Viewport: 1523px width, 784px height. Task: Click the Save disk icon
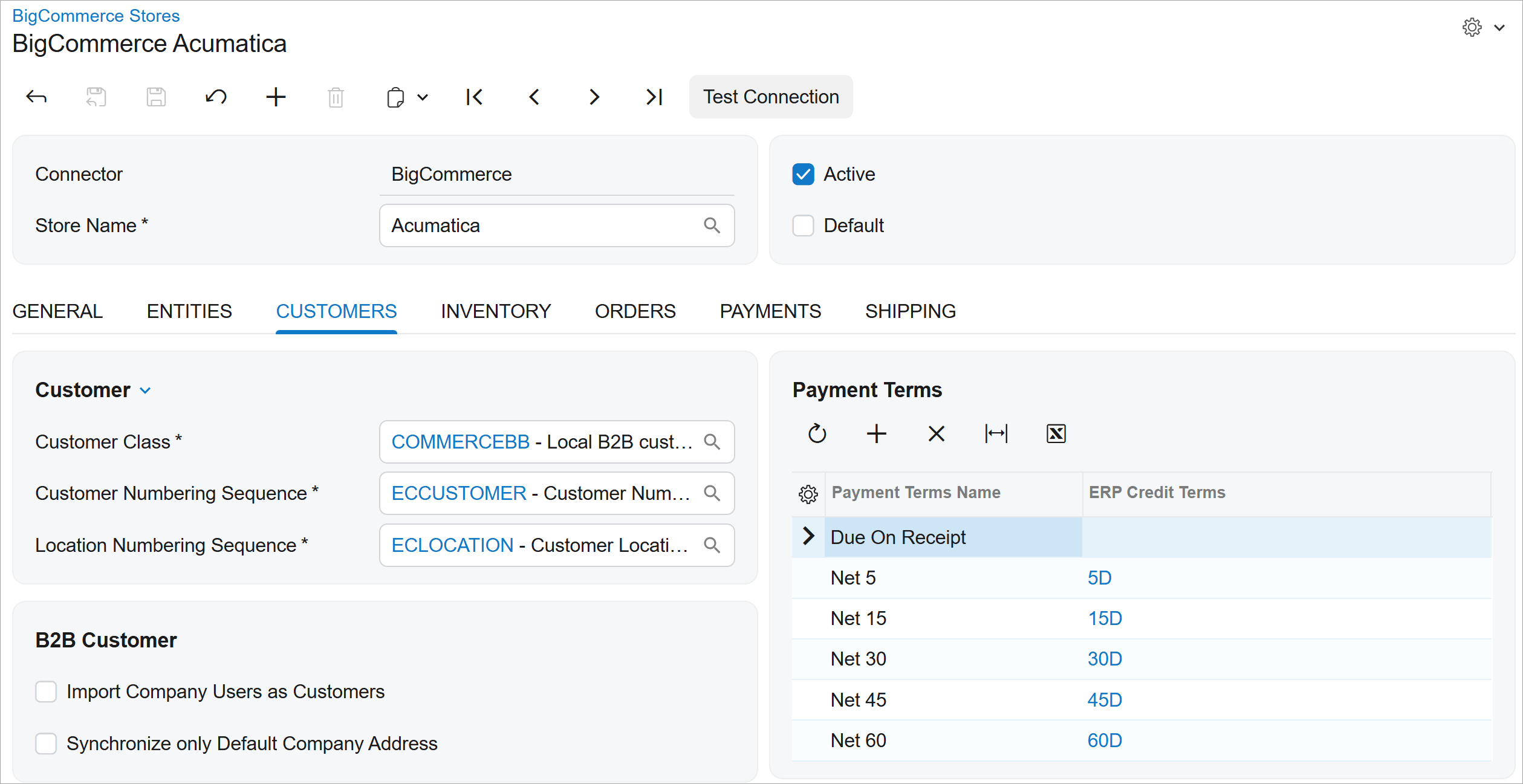click(156, 97)
